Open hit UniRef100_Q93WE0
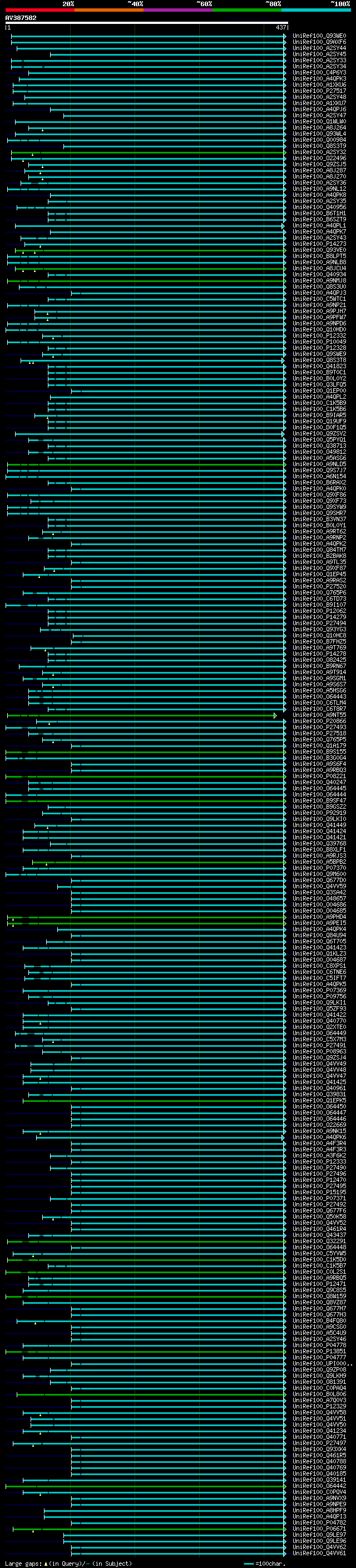The width and height of the screenshot is (356, 1568). click(x=319, y=36)
